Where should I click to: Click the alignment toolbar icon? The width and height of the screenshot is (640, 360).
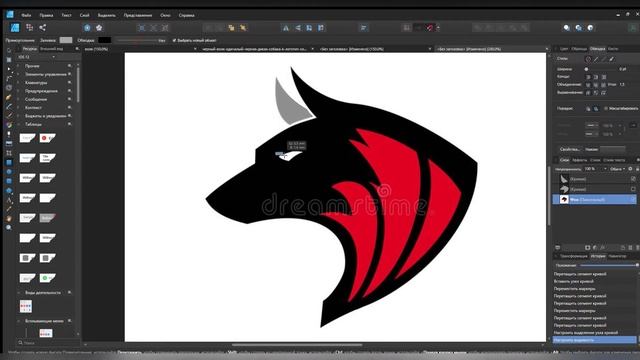tap(363, 28)
